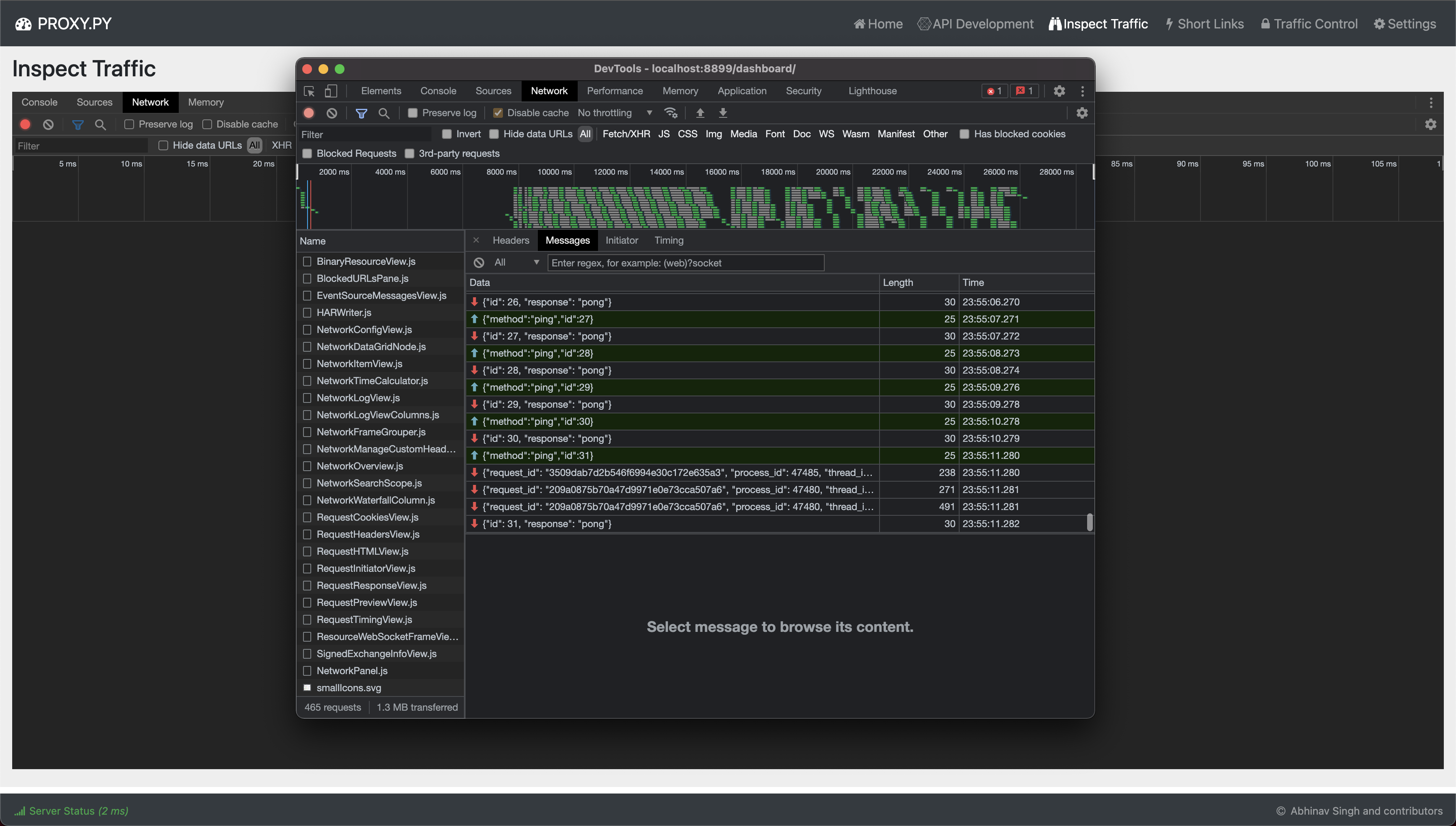This screenshot has width=1456, height=826.
Task: Open network conditions via the wifi gear icon
Action: (x=671, y=112)
